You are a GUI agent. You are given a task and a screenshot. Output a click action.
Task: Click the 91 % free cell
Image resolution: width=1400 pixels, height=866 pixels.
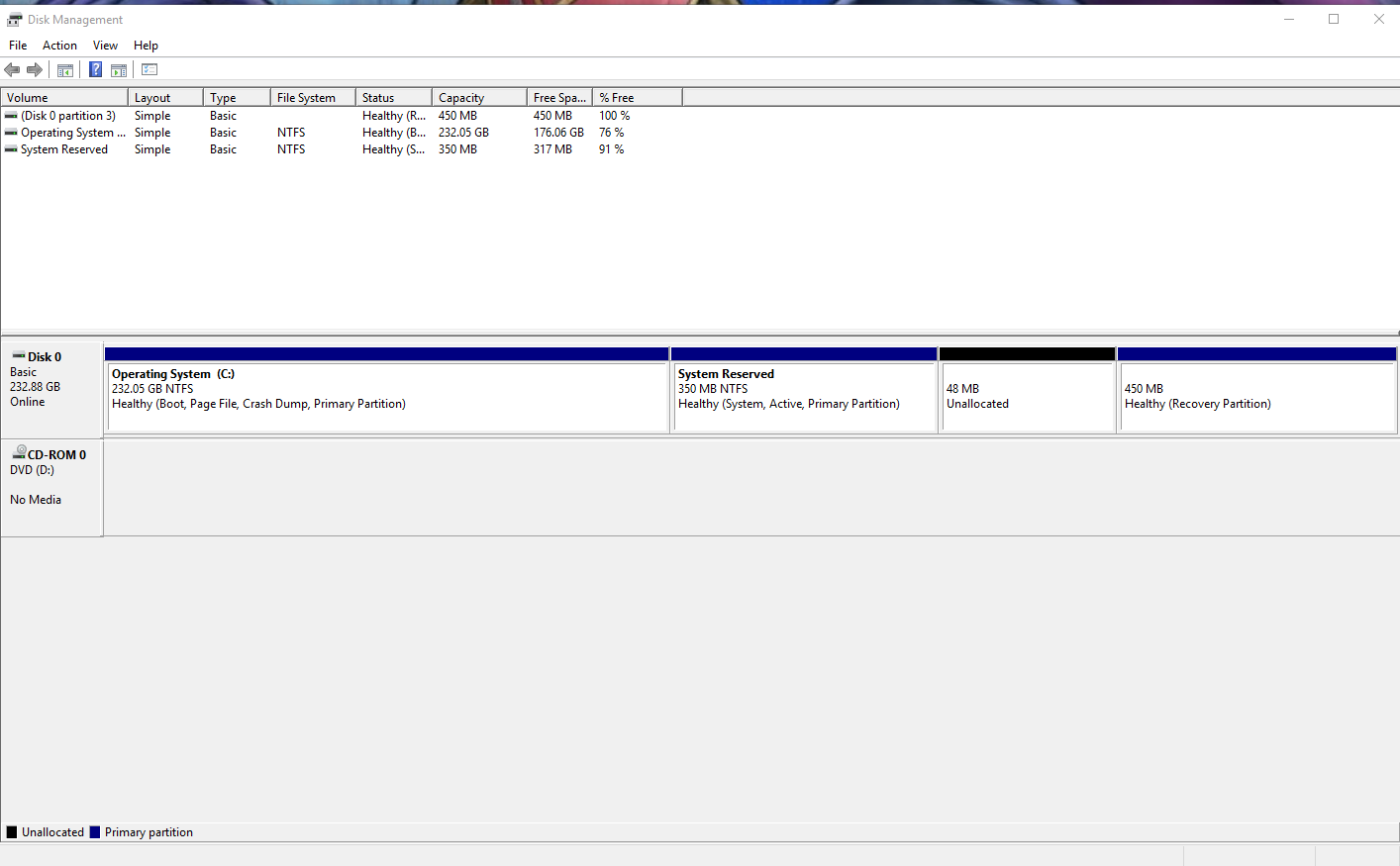pyautogui.click(x=611, y=149)
